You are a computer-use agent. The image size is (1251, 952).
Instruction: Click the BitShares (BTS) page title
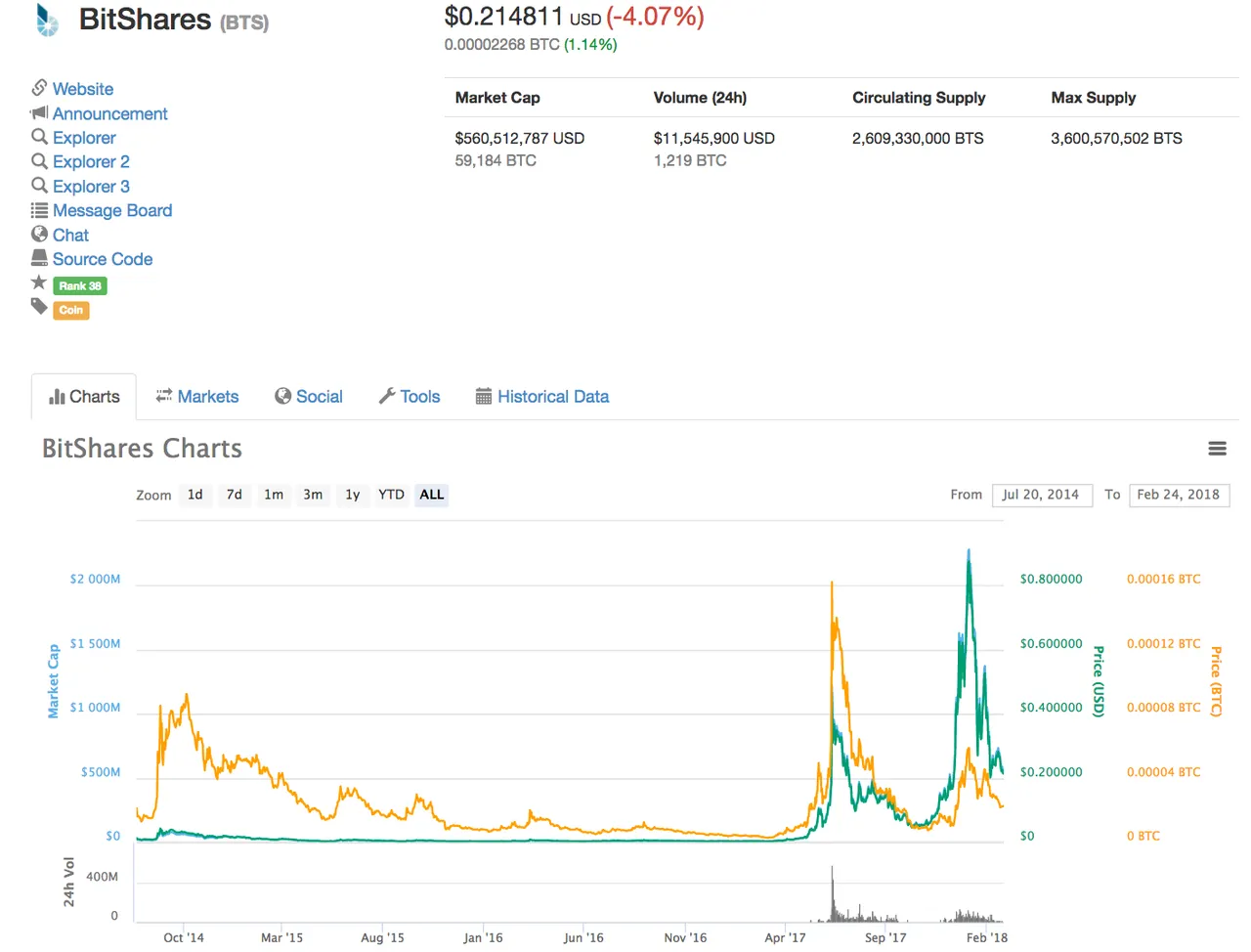174,20
